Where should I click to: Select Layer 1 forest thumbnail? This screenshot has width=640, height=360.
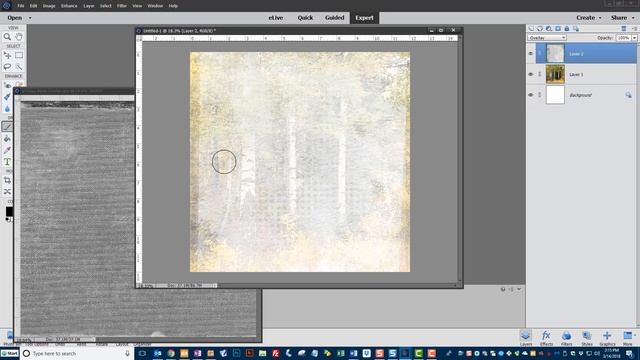[555, 74]
